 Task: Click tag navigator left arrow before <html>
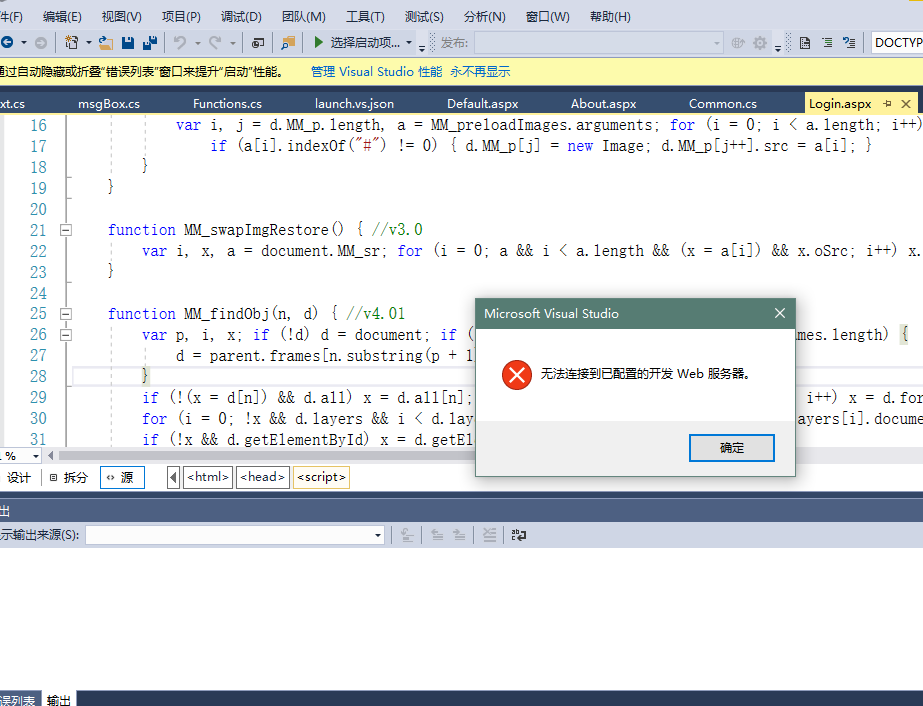click(173, 477)
